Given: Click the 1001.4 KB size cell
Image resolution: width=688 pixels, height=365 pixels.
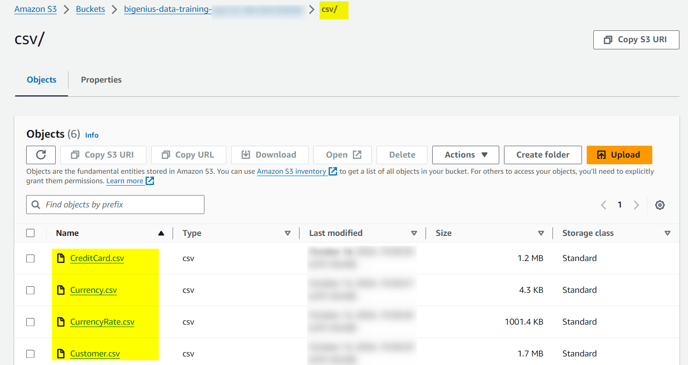Looking at the screenshot, I should tap(524, 322).
